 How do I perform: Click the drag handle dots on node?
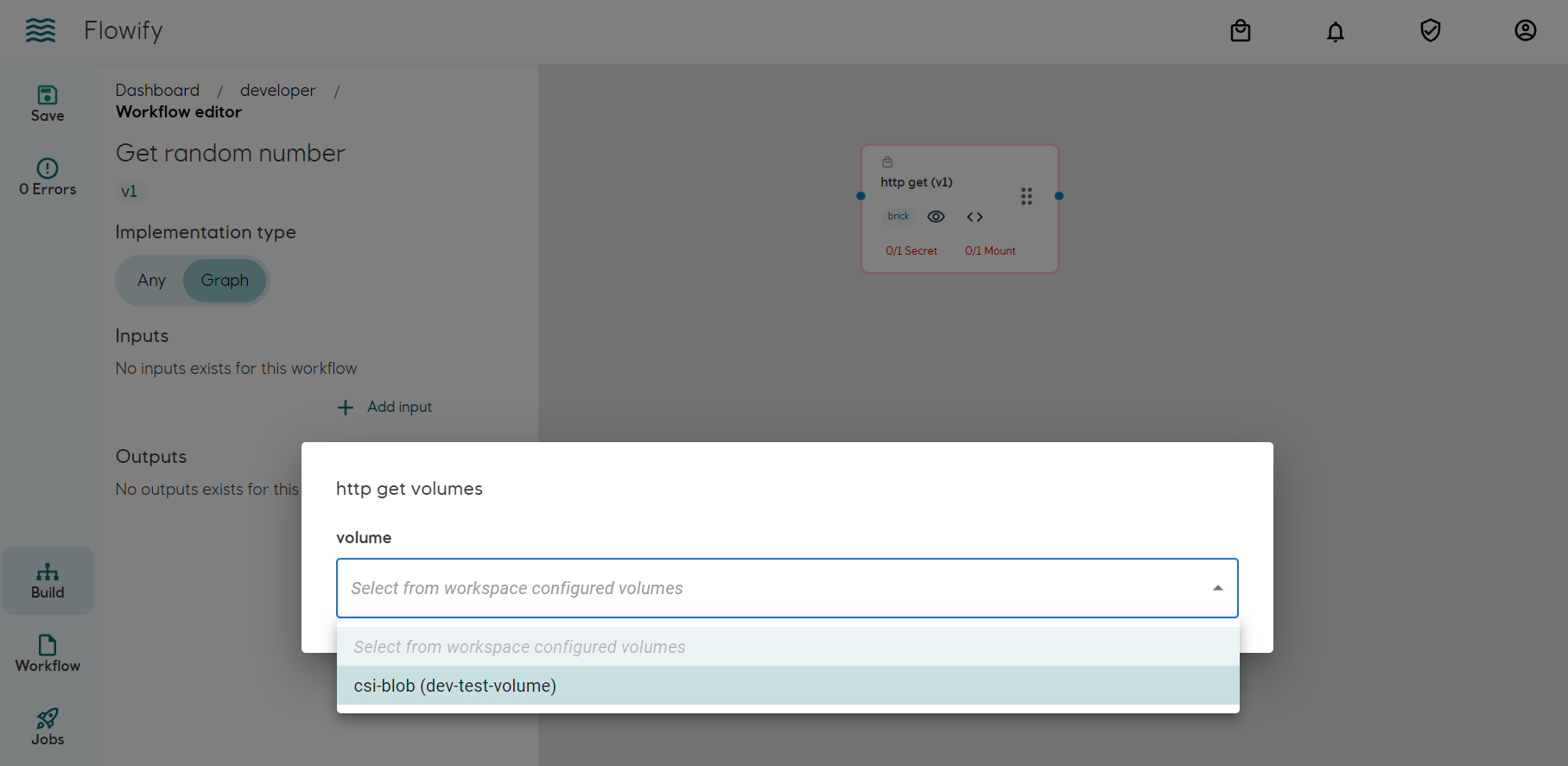pyautogui.click(x=1026, y=196)
